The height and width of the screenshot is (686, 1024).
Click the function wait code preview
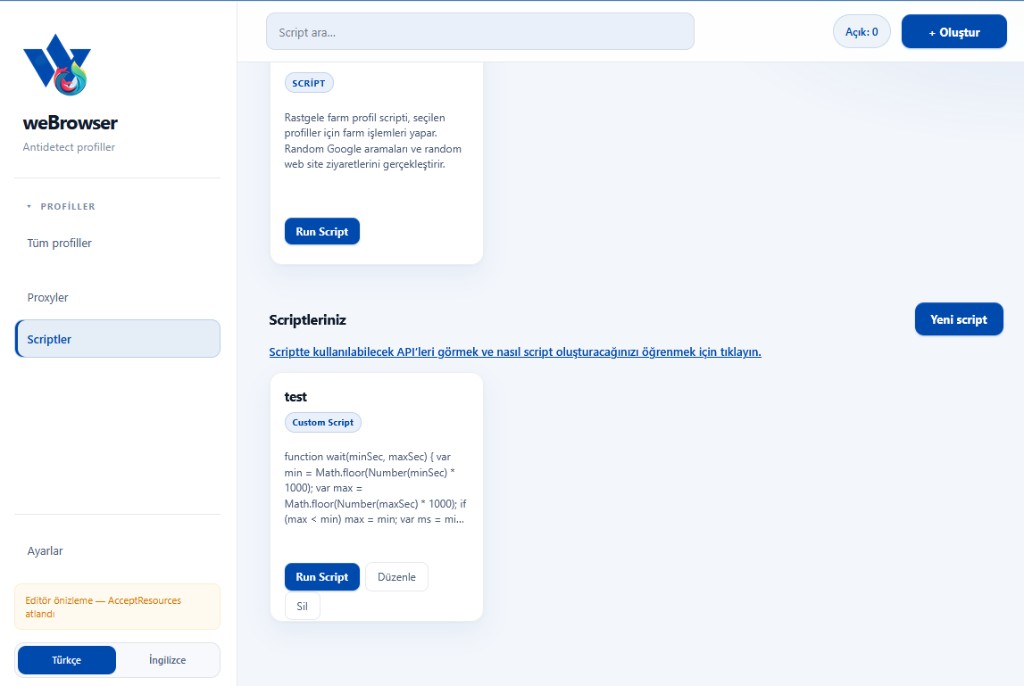pos(376,488)
